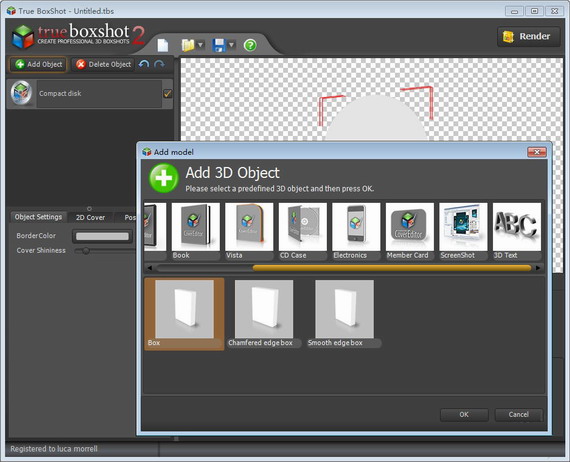This screenshot has height=462, width=570.
Task: Click the Compact disk object icon
Action: [21, 93]
